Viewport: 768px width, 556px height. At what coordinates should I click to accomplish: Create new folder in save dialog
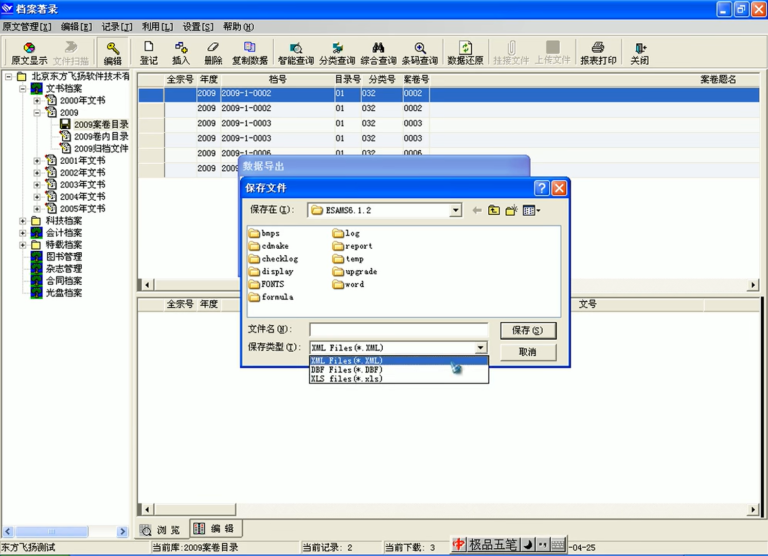click(x=511, y=211)
